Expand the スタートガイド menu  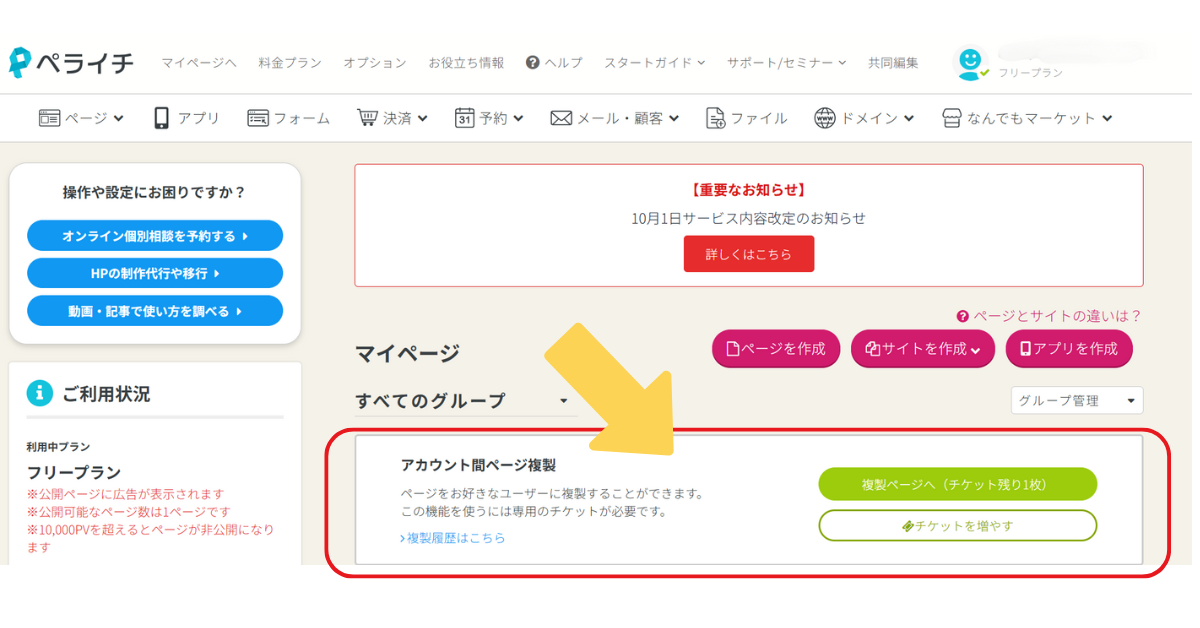coord(654,62)
